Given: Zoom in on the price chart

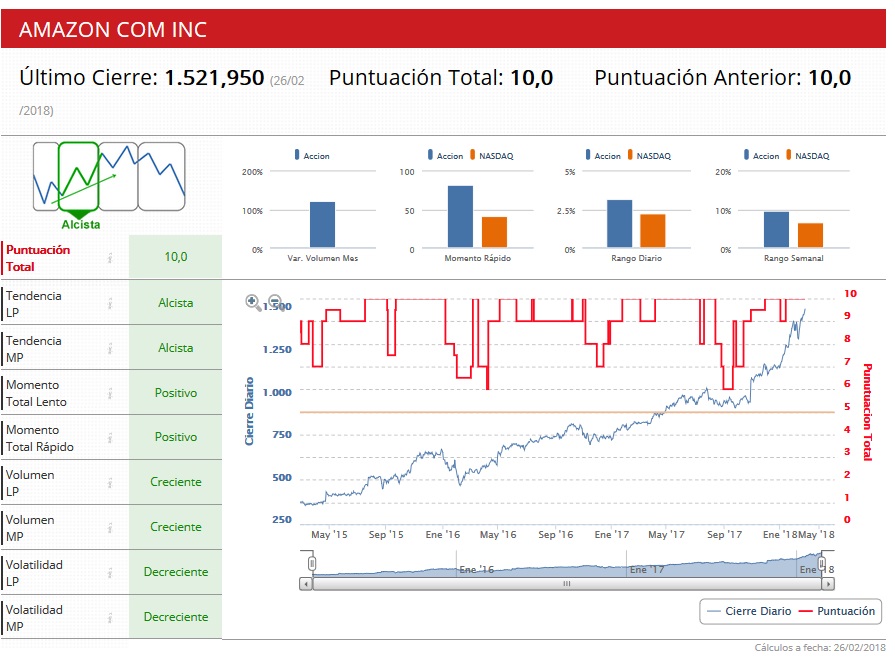Looking at the screenshot, I should point(253,301).
